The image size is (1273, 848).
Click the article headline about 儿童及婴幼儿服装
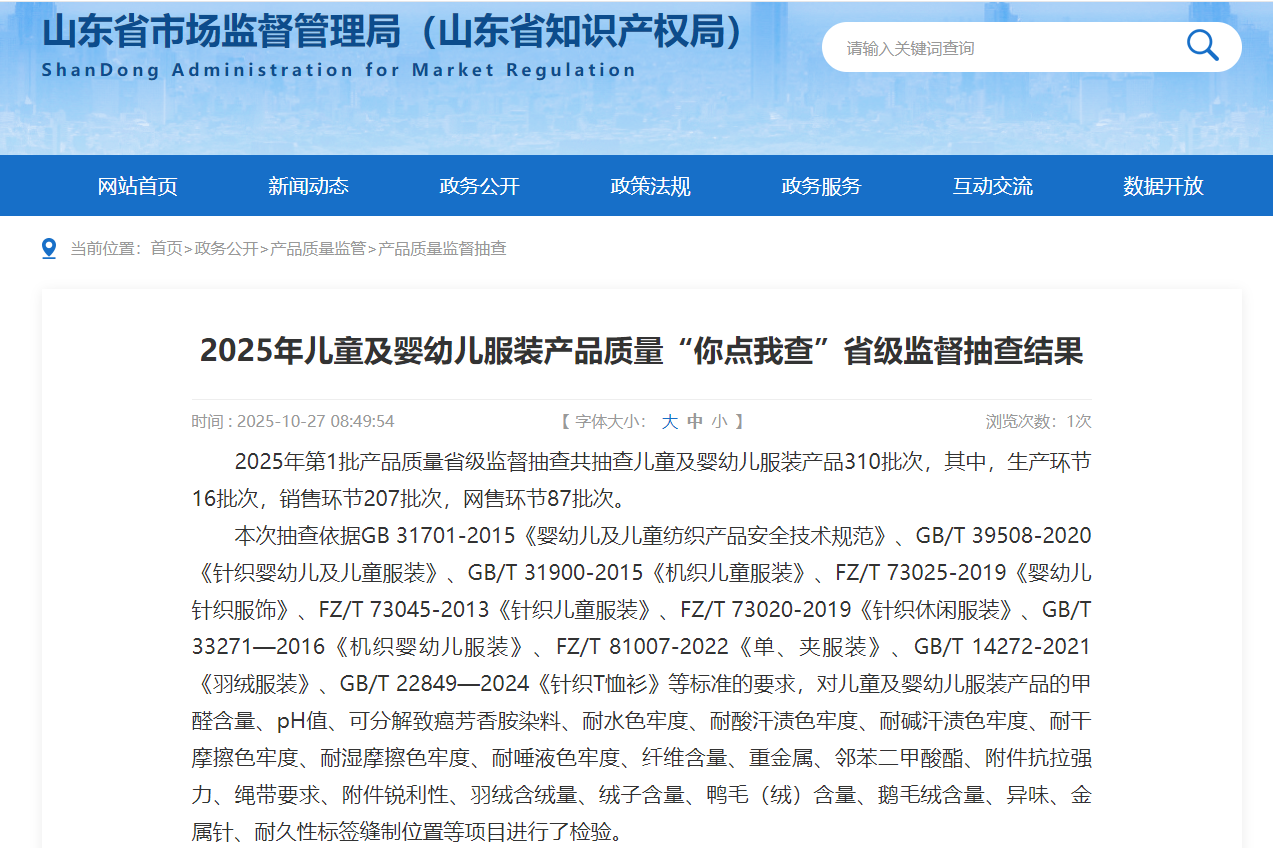point(641,351)
